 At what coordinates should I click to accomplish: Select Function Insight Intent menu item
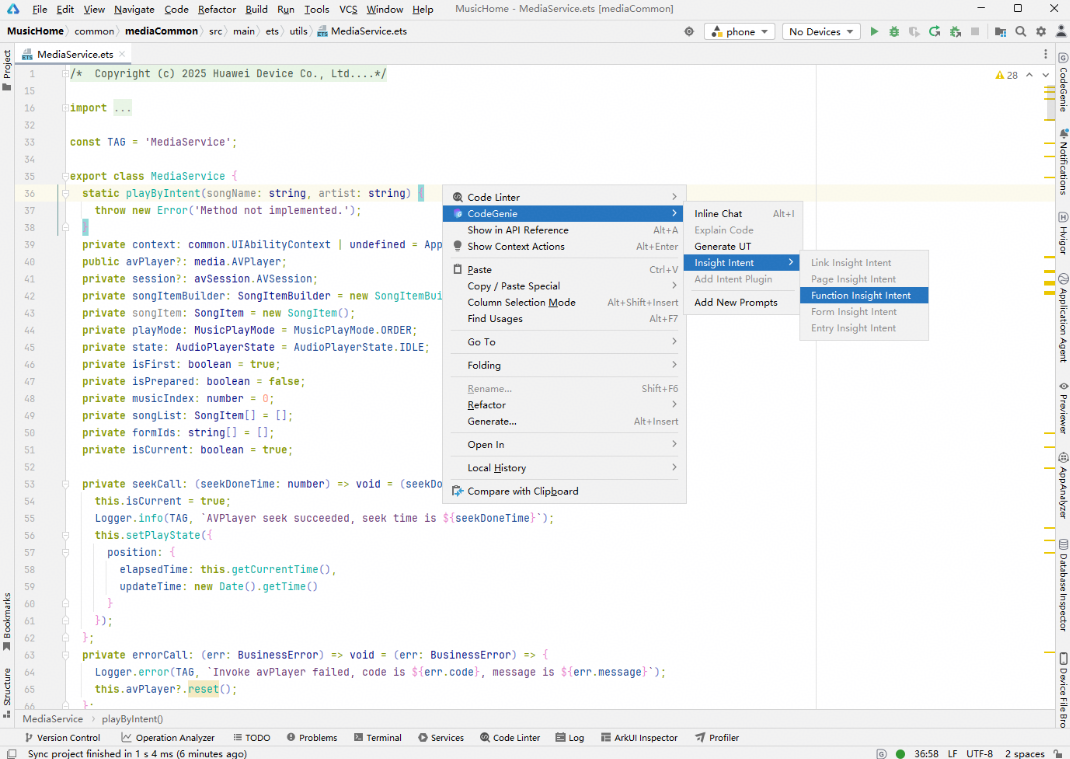click(x=861, y=295)
